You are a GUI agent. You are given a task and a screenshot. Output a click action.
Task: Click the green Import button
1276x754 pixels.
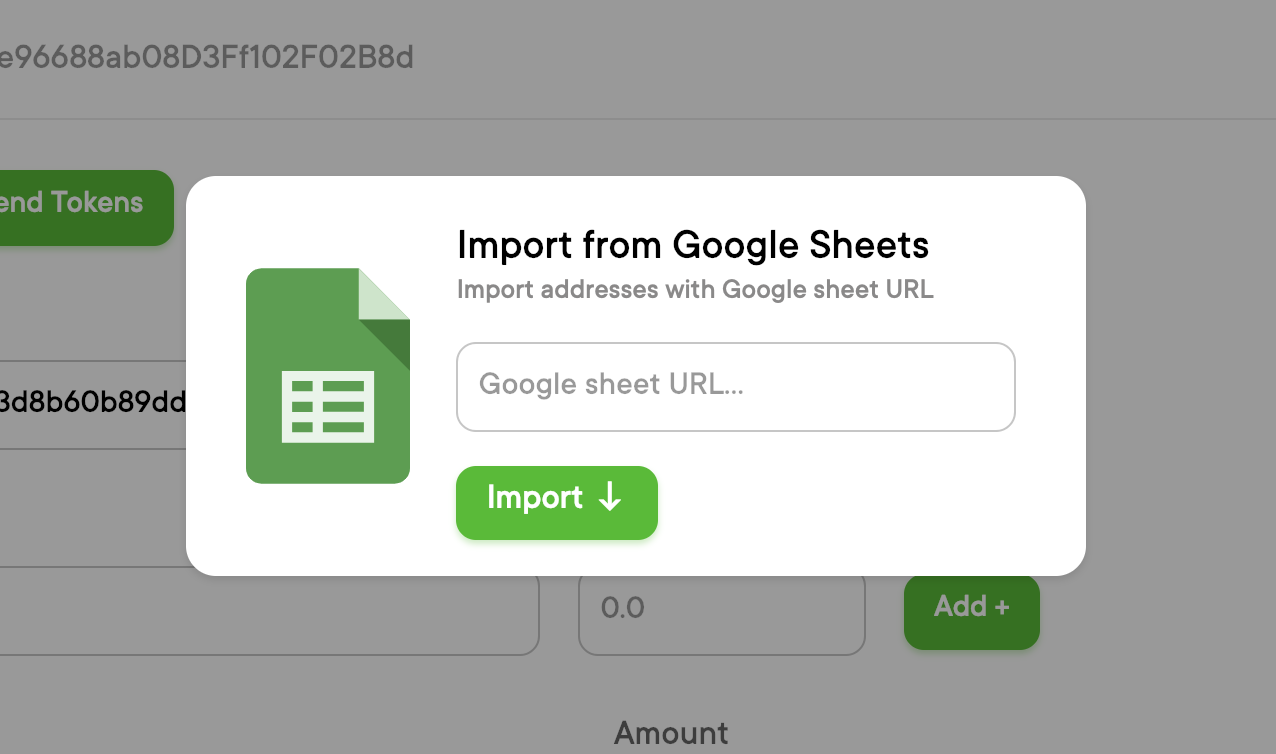coord(557,502)
